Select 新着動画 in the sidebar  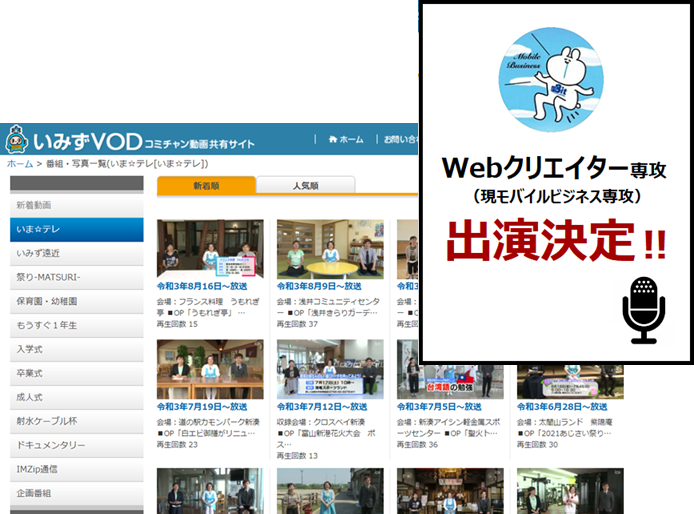77,205
